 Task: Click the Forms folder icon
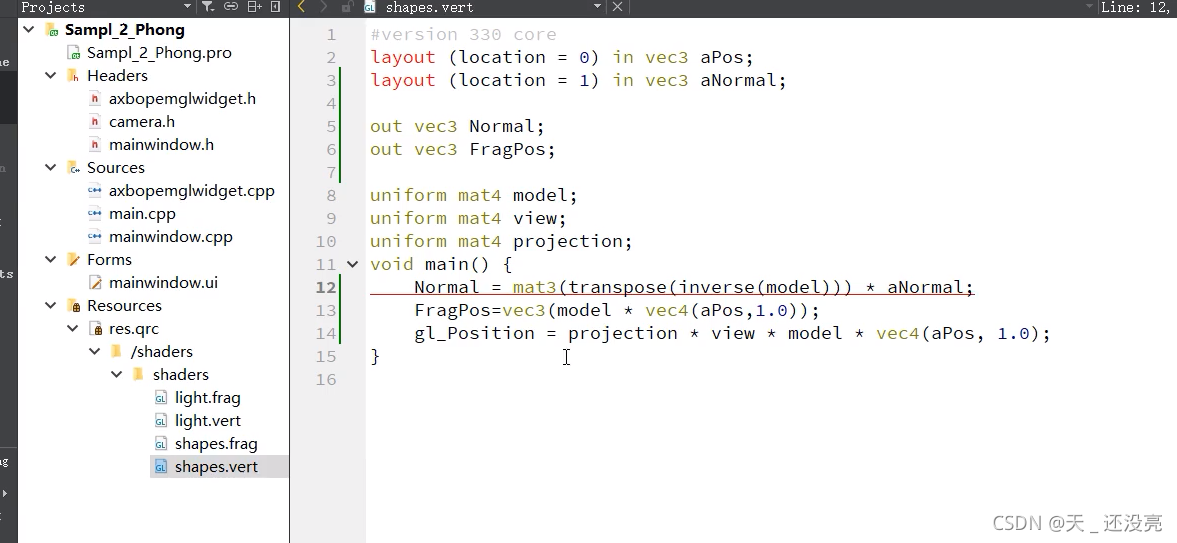click(x=74, y=259)
